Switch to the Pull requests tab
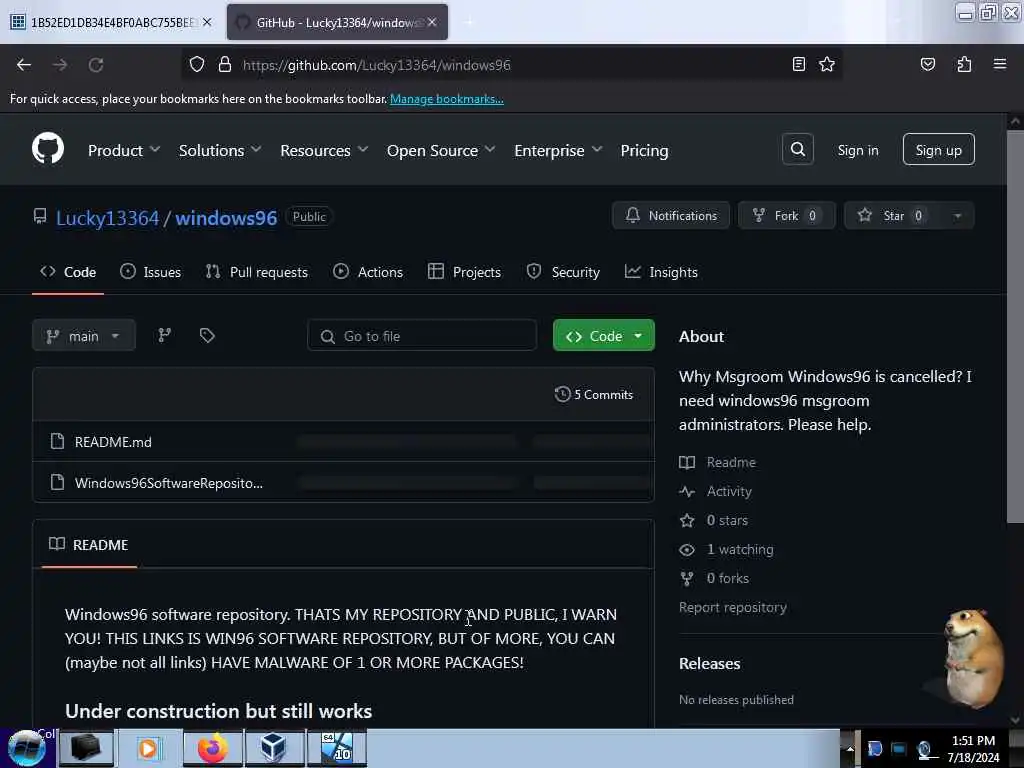Screen dimensions: 1024x768 (257, 272)
